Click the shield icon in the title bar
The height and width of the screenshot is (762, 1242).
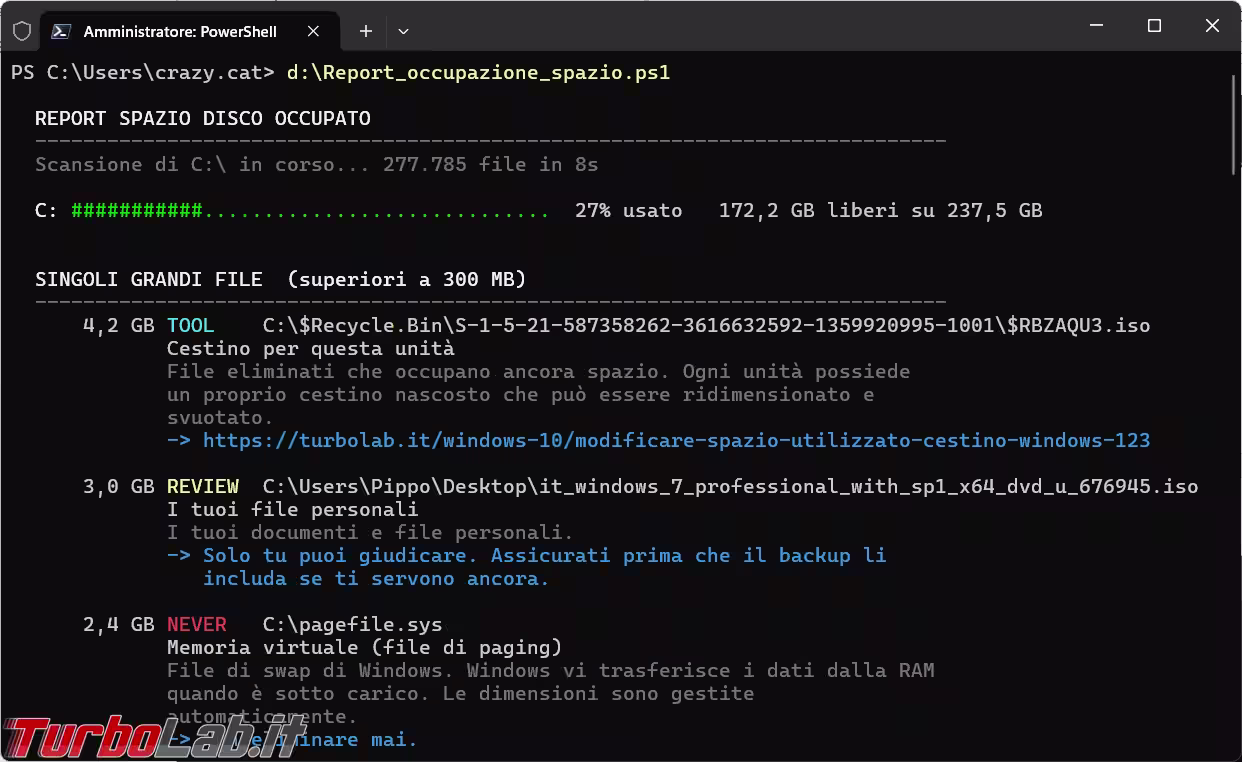[22, 31]
